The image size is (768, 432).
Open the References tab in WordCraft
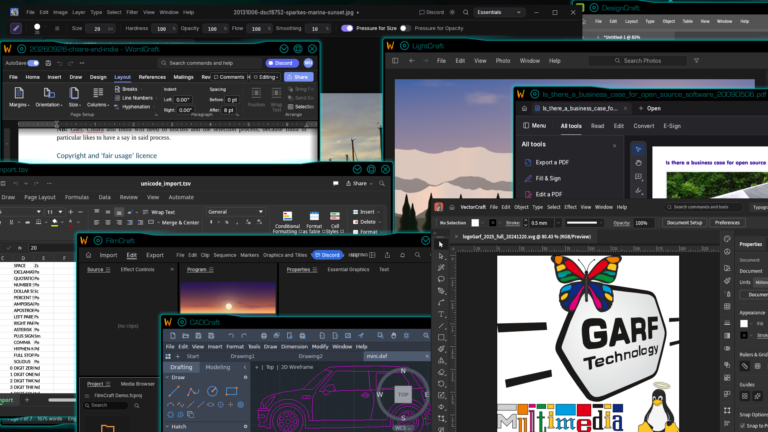(152, 77)
